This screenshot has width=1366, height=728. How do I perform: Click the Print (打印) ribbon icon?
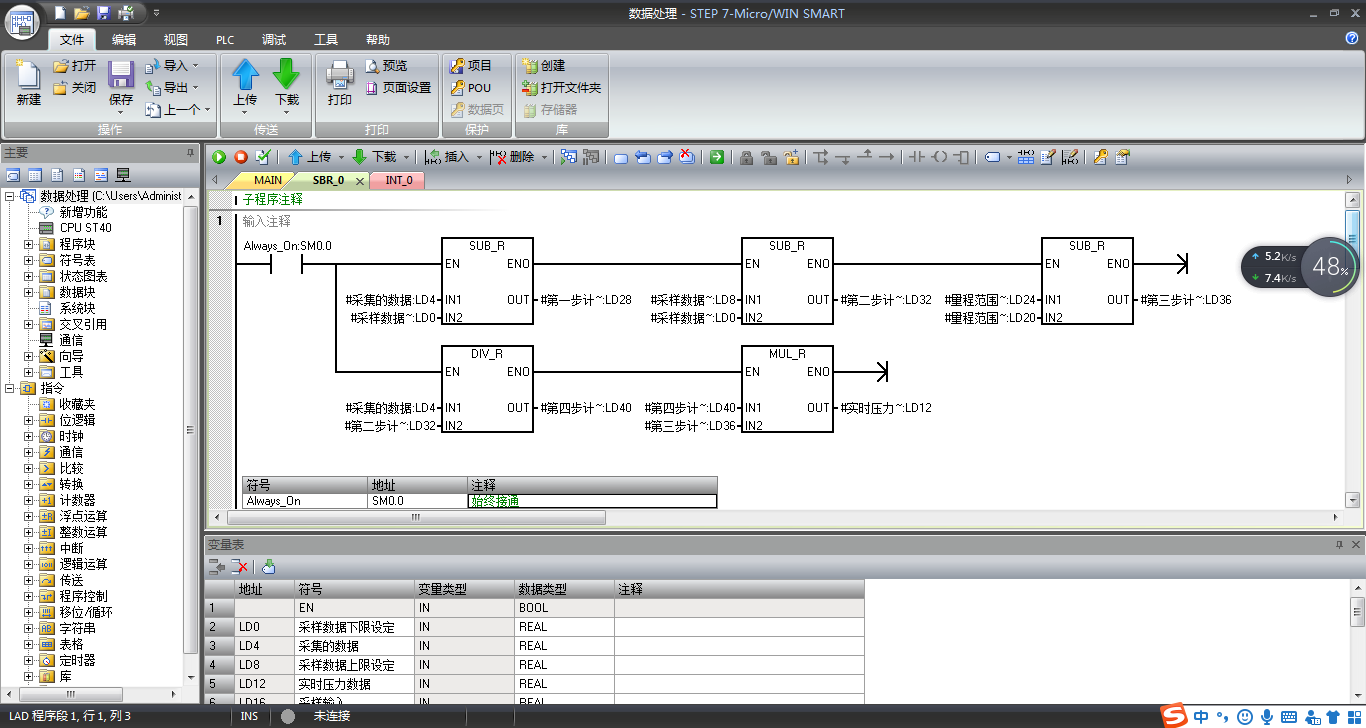click(x=340, y=83)
